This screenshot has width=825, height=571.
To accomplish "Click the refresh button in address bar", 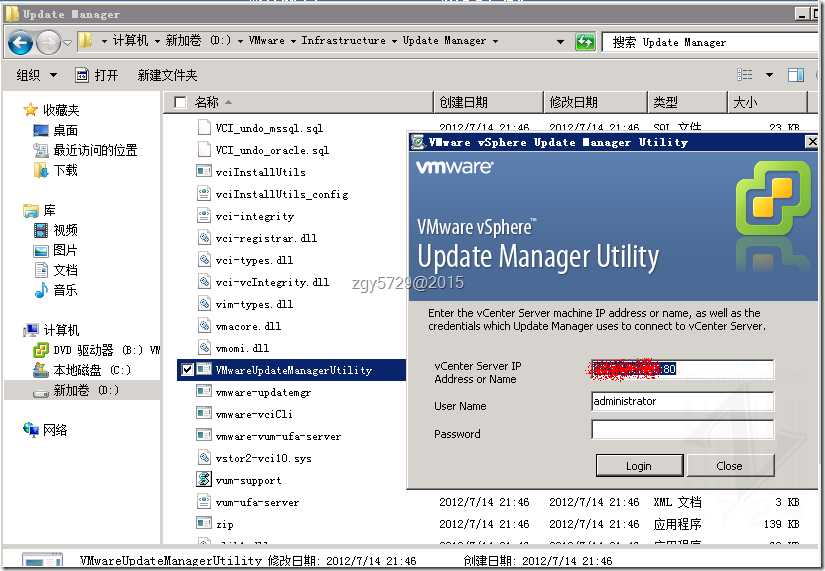I will pos(585,42).
